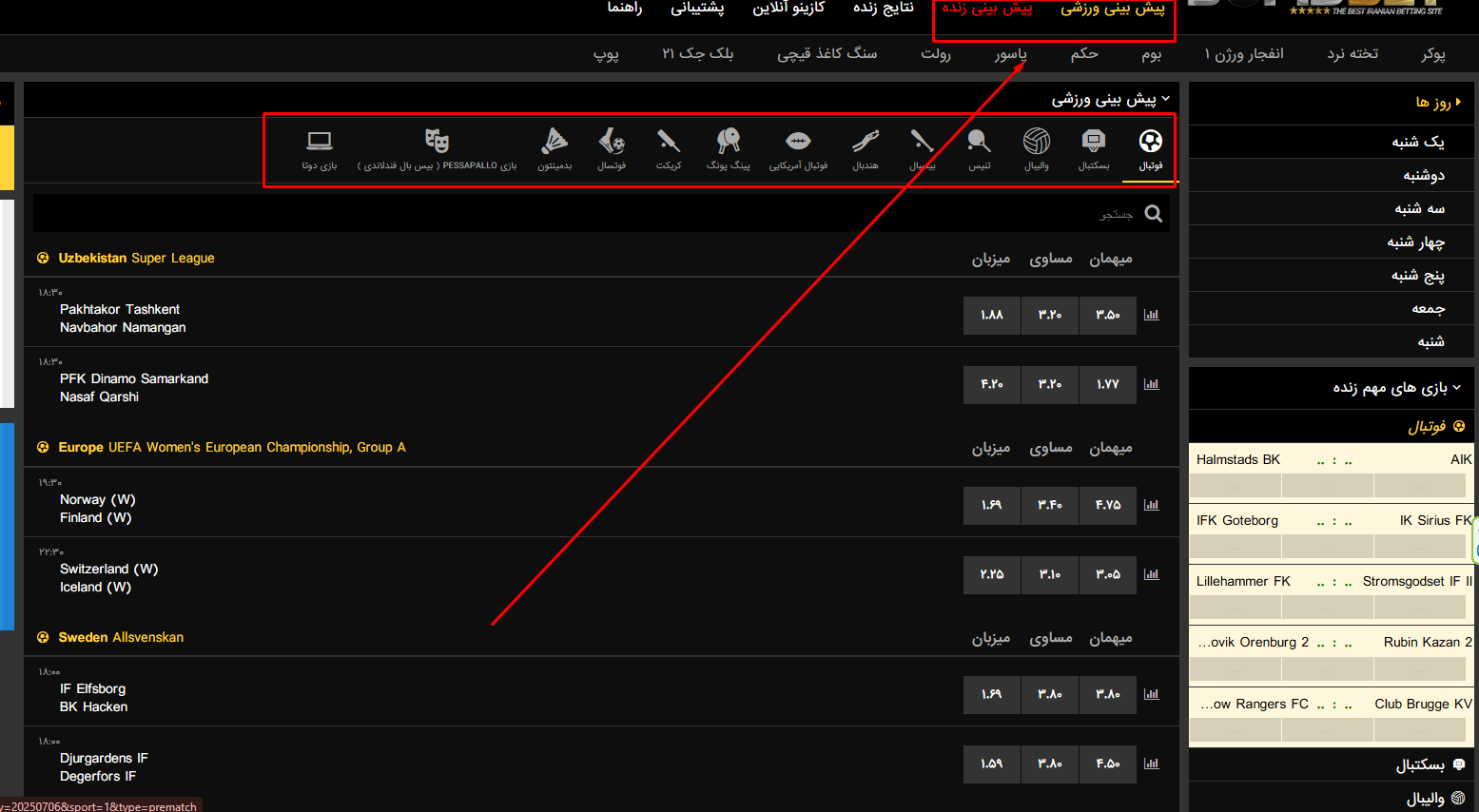1479x812 pixels.
Task: Select the volleyball (والیبال) sport icon
Action: [x=1037, y=142]
